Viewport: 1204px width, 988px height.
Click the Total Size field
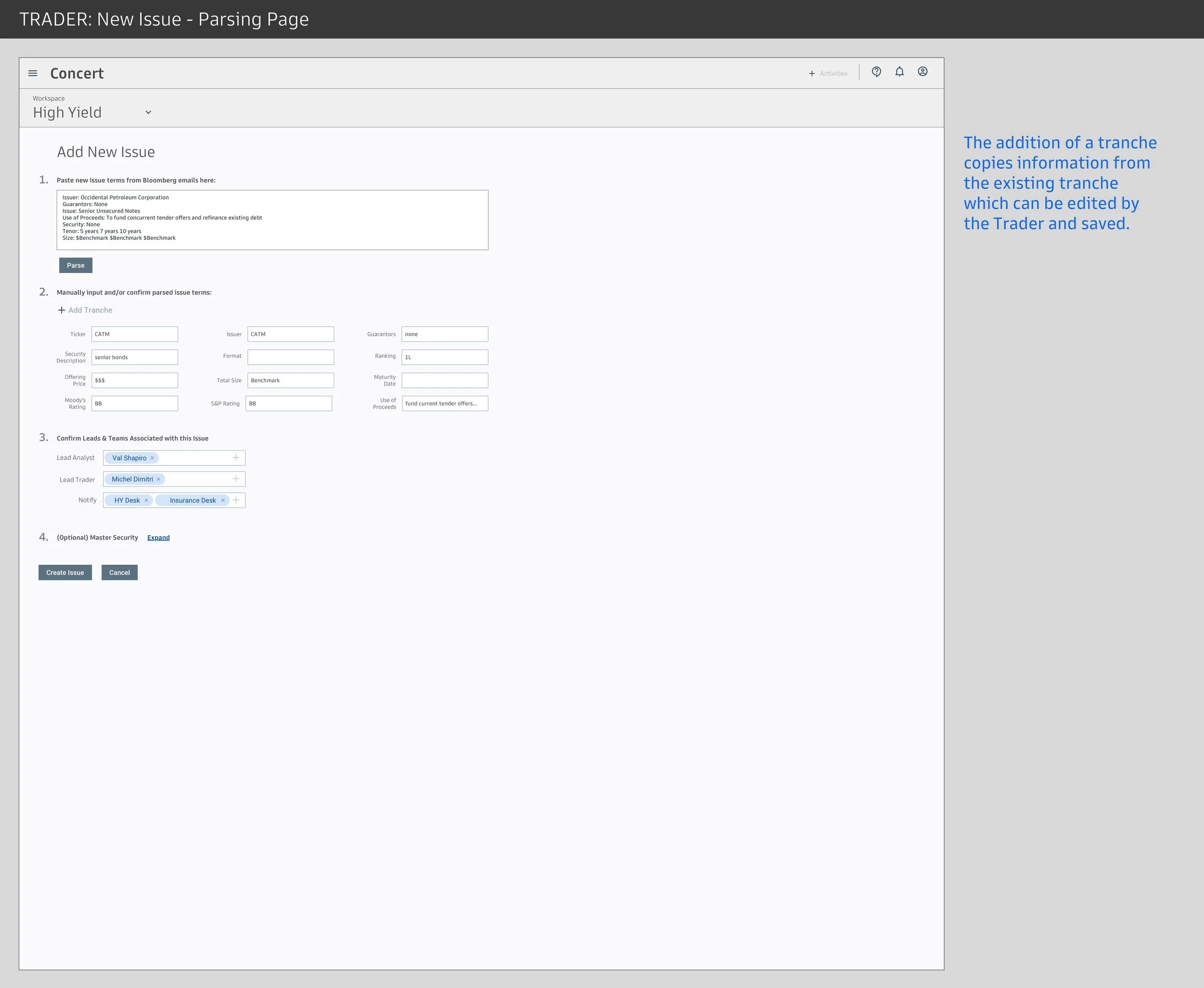[291, 380]
